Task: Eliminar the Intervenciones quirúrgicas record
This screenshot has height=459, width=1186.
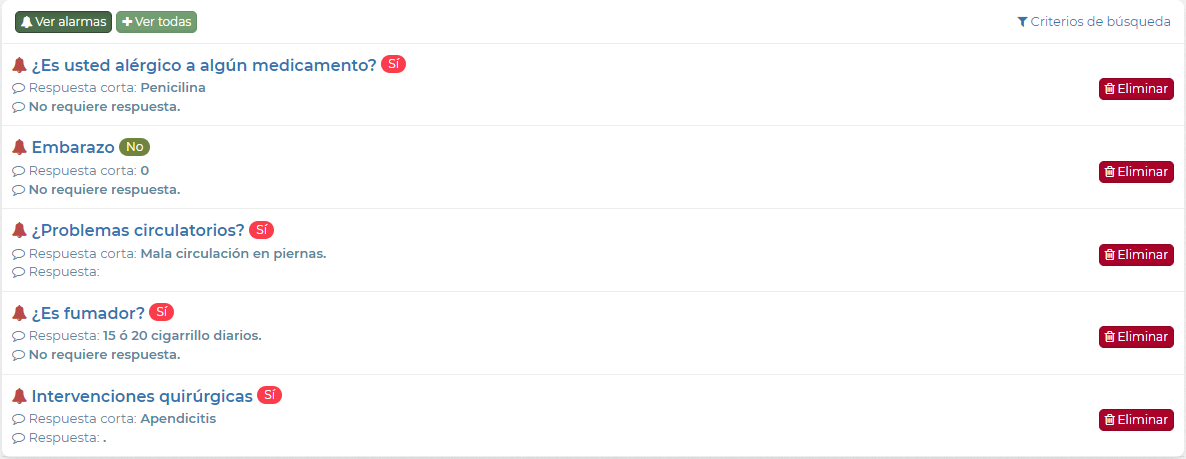Action: point(1136,420)
